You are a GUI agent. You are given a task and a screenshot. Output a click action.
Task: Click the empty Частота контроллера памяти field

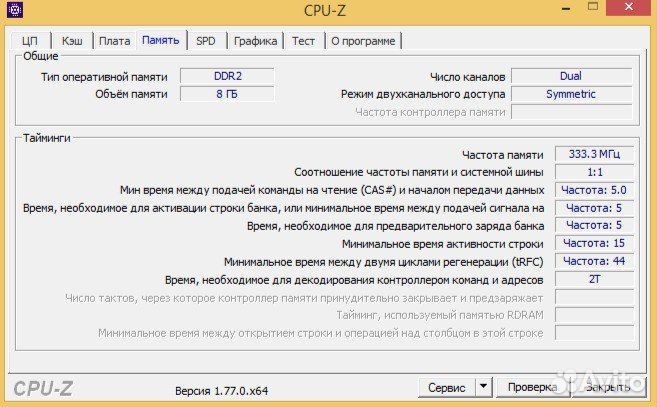571,112
